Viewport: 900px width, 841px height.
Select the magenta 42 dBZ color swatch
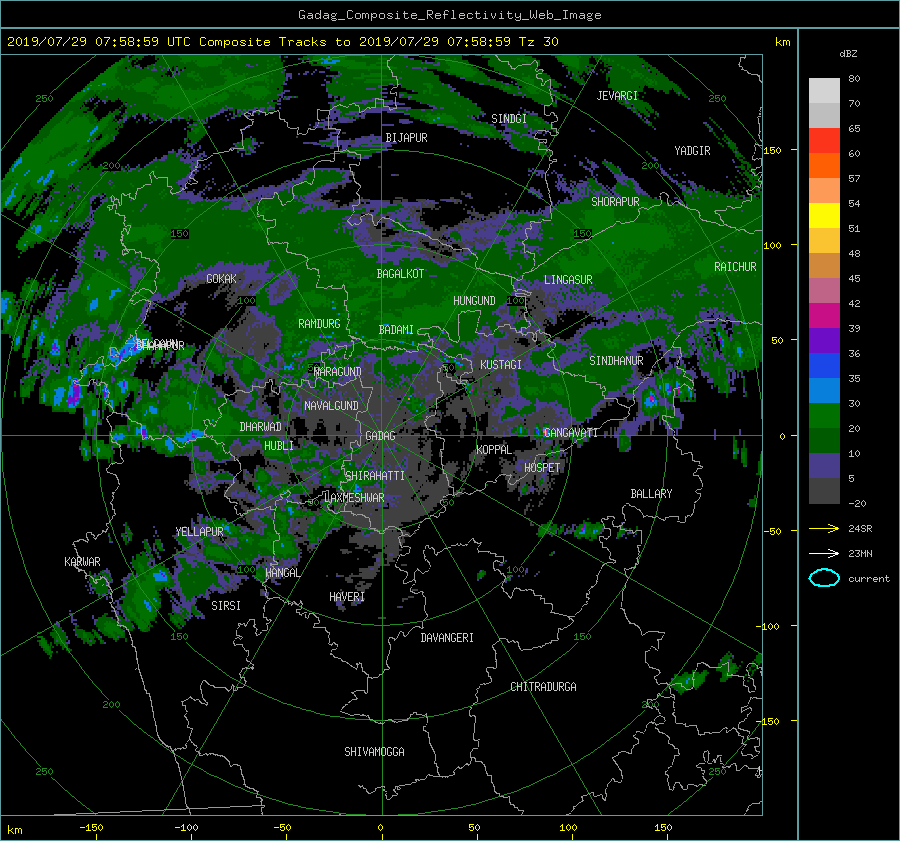tap(824, 315)
